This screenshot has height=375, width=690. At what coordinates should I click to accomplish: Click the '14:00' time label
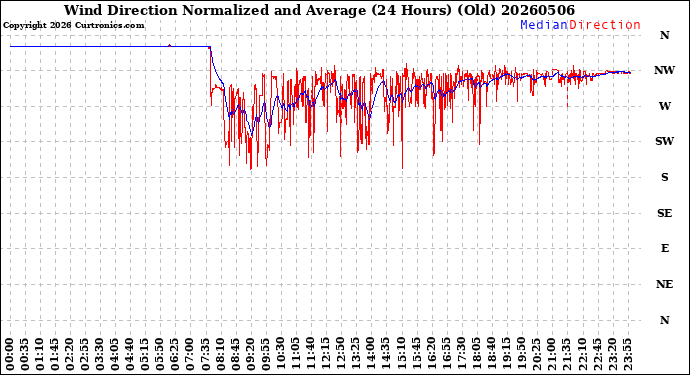pyautogui.click(x=371, y=355)
